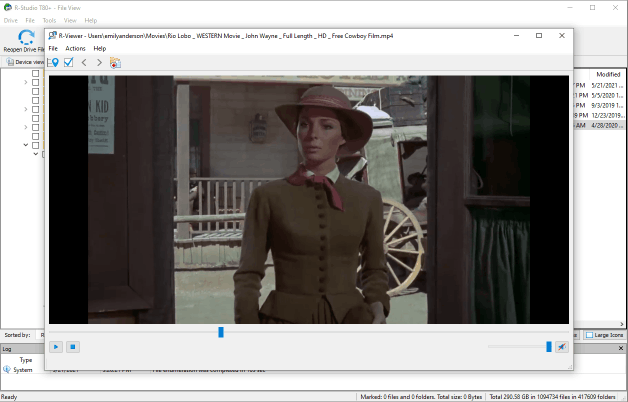628x402 pixels.
Task: Click the Sorted by label
Action: [x=18, y=335]
